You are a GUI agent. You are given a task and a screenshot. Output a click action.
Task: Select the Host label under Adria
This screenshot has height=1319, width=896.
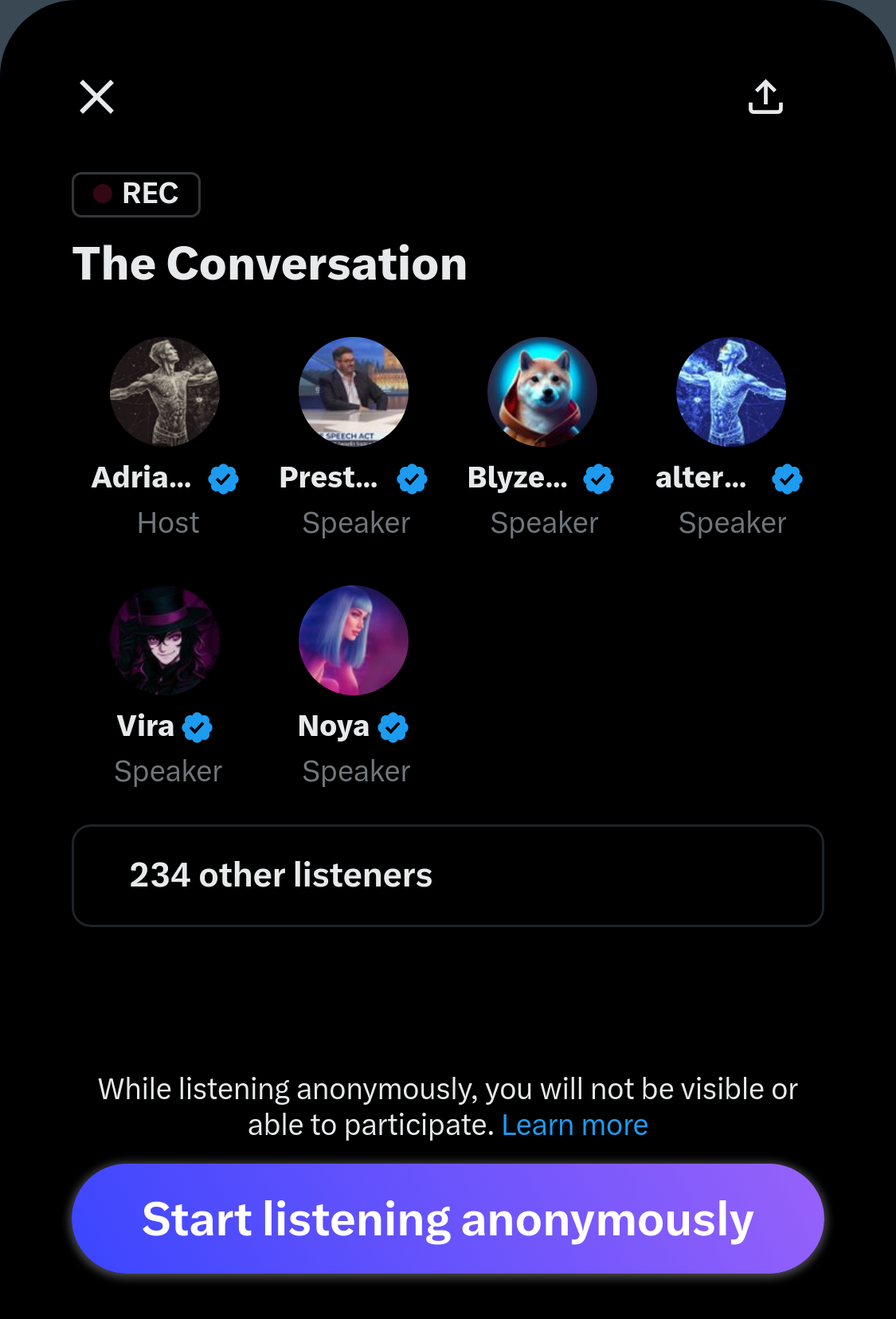click(168, 523)
